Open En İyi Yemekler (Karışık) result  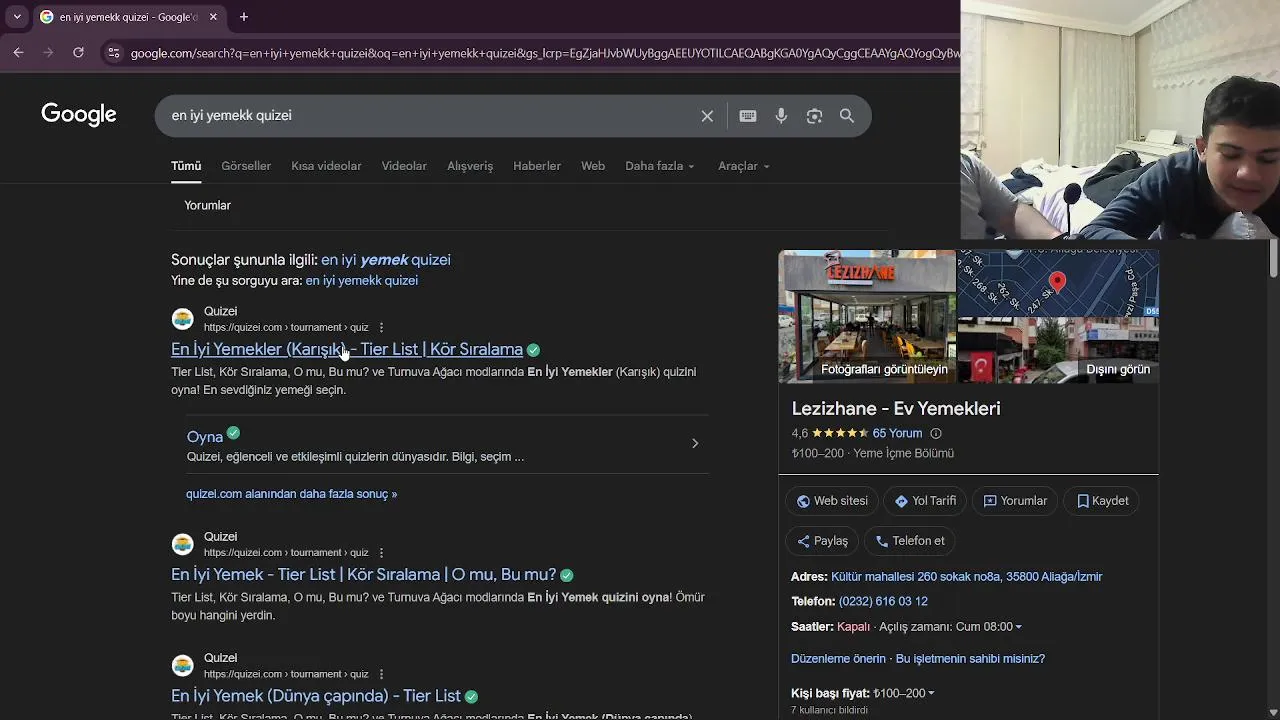tap(347, 349)
